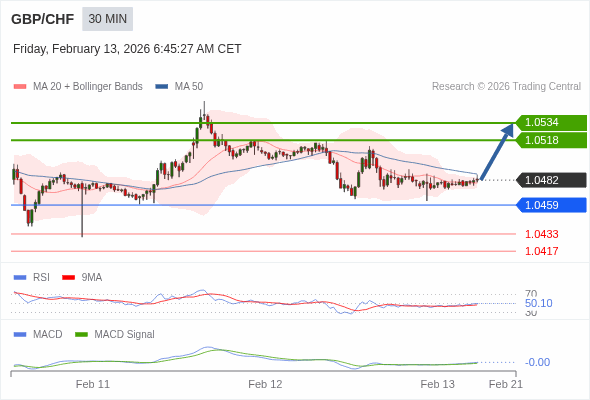The width and height of the screenshot is (590, 400).
Task: Click the Feb 13 axis label
Action: click(437, 384)
